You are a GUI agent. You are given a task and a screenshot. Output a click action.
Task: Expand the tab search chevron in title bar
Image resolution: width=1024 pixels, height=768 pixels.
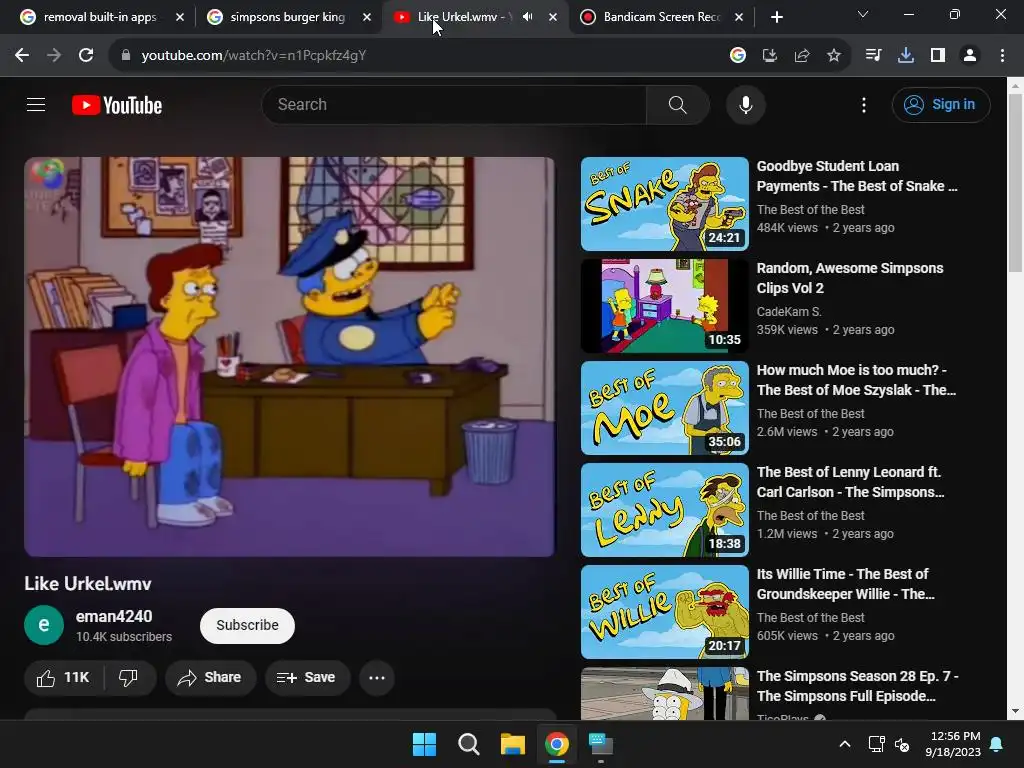pos(863,14)
